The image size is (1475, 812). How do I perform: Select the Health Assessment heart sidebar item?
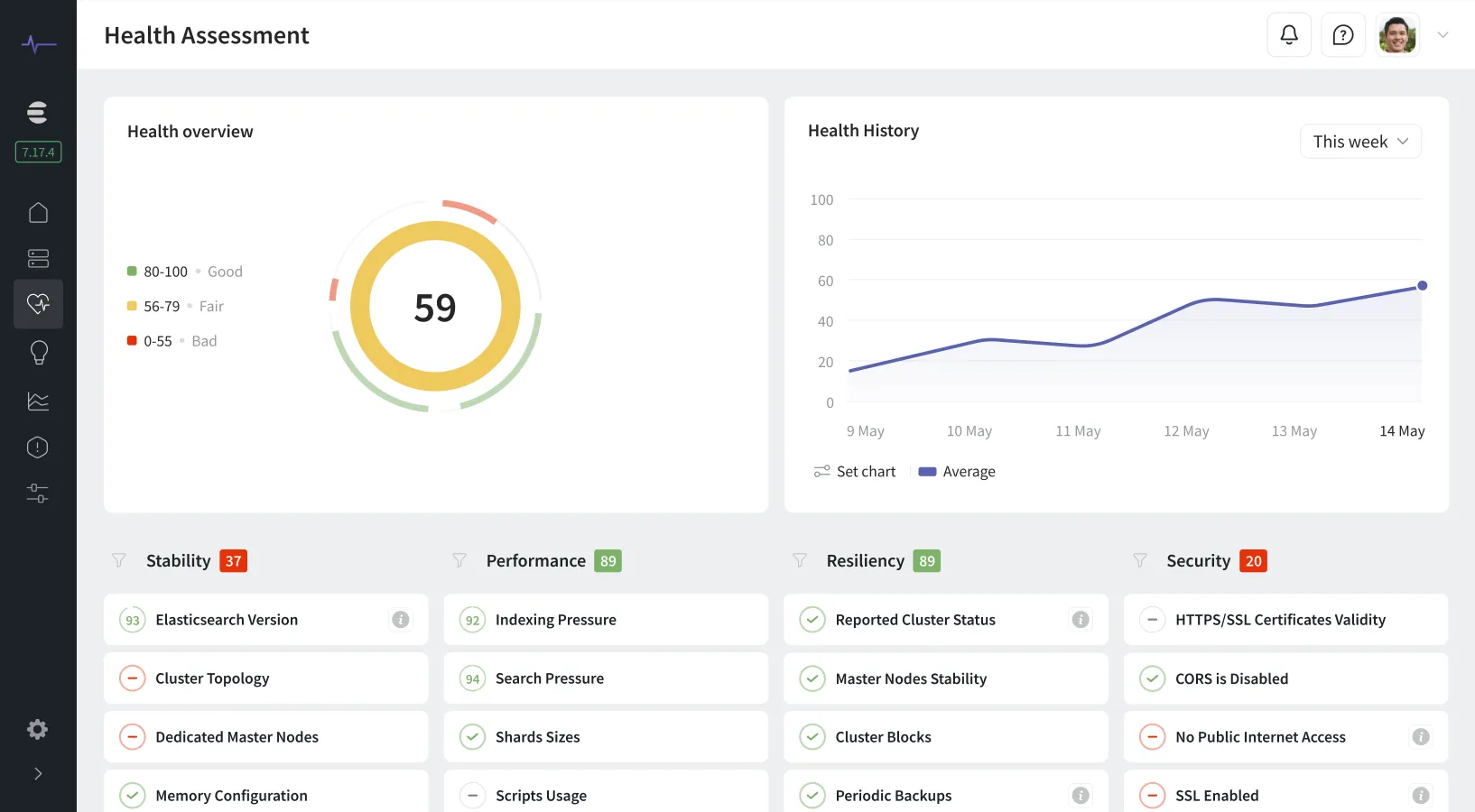38,304
